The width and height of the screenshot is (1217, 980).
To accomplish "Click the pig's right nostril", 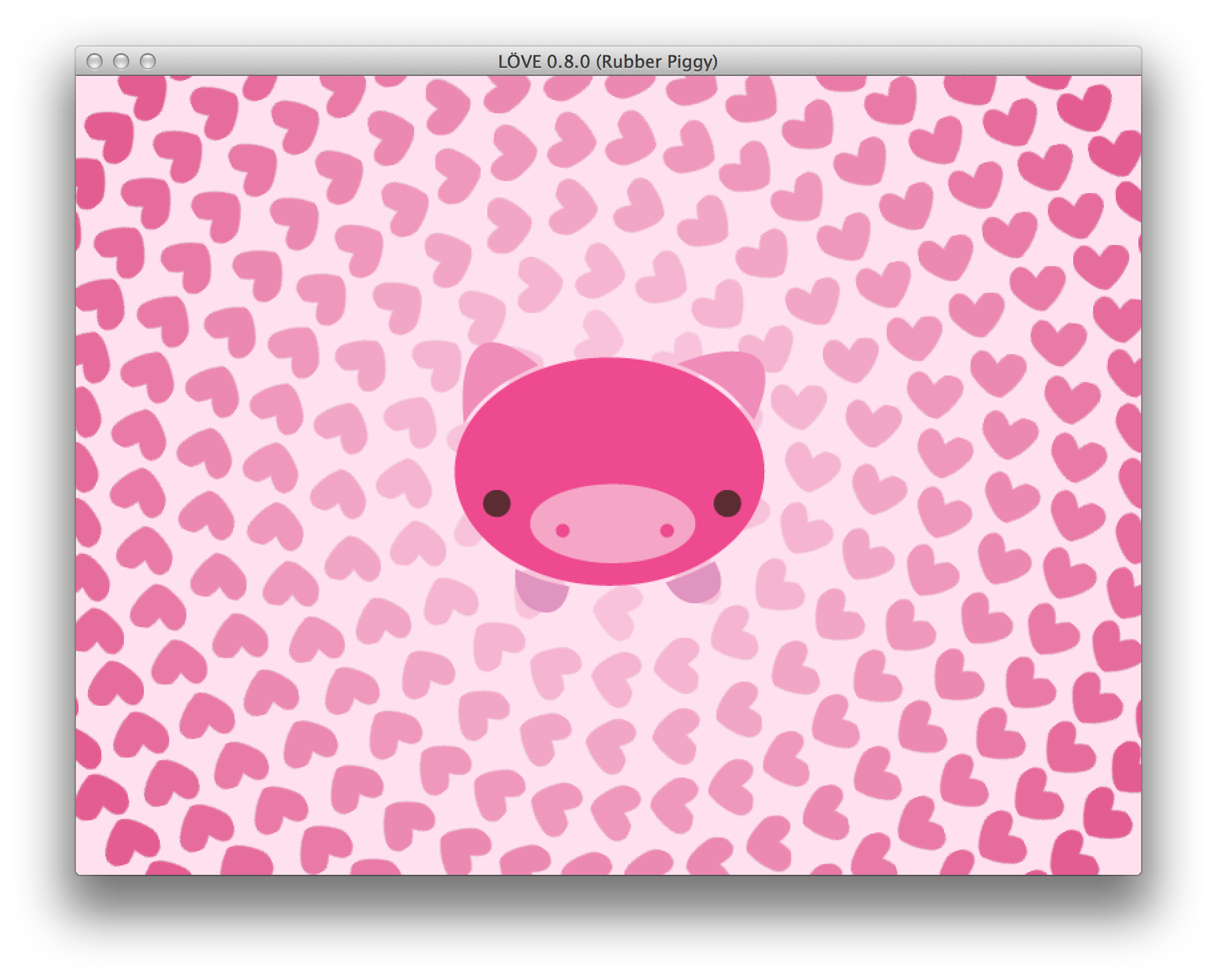I will (x=667, y=531).
